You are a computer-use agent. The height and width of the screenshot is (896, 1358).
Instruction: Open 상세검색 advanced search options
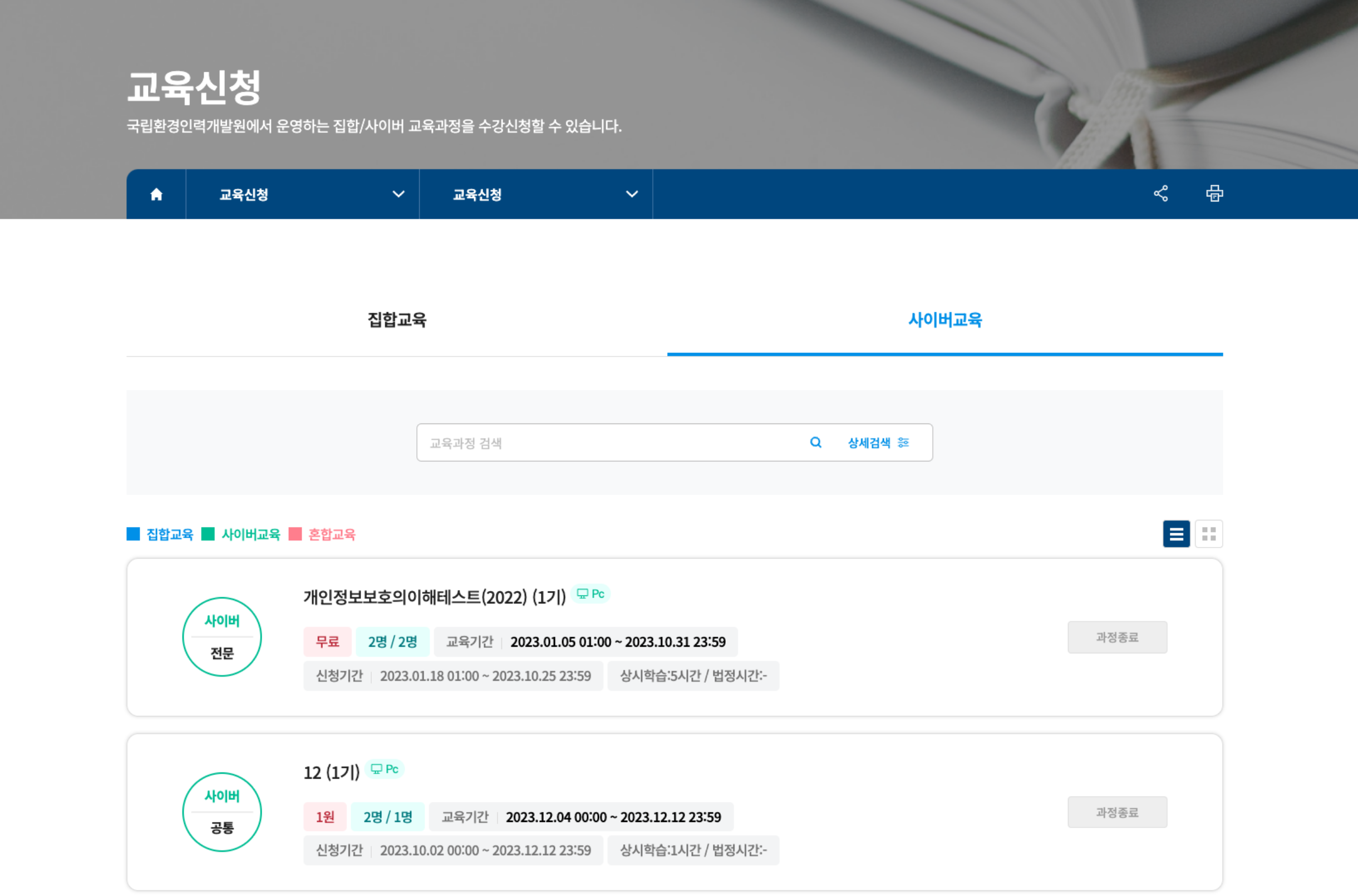(869, 442)
